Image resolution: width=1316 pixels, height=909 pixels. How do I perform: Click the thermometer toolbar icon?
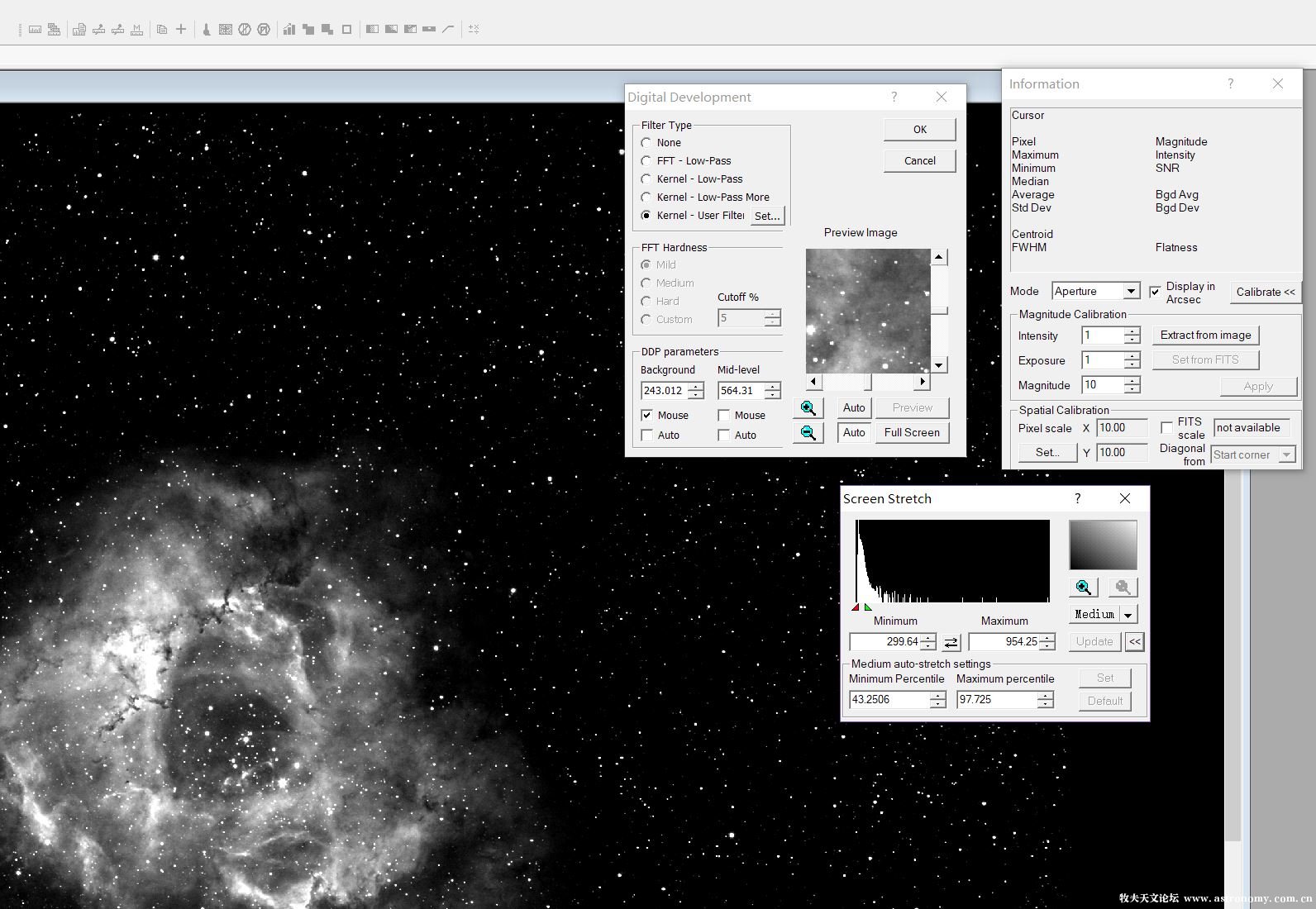click(x=207, y=29)
